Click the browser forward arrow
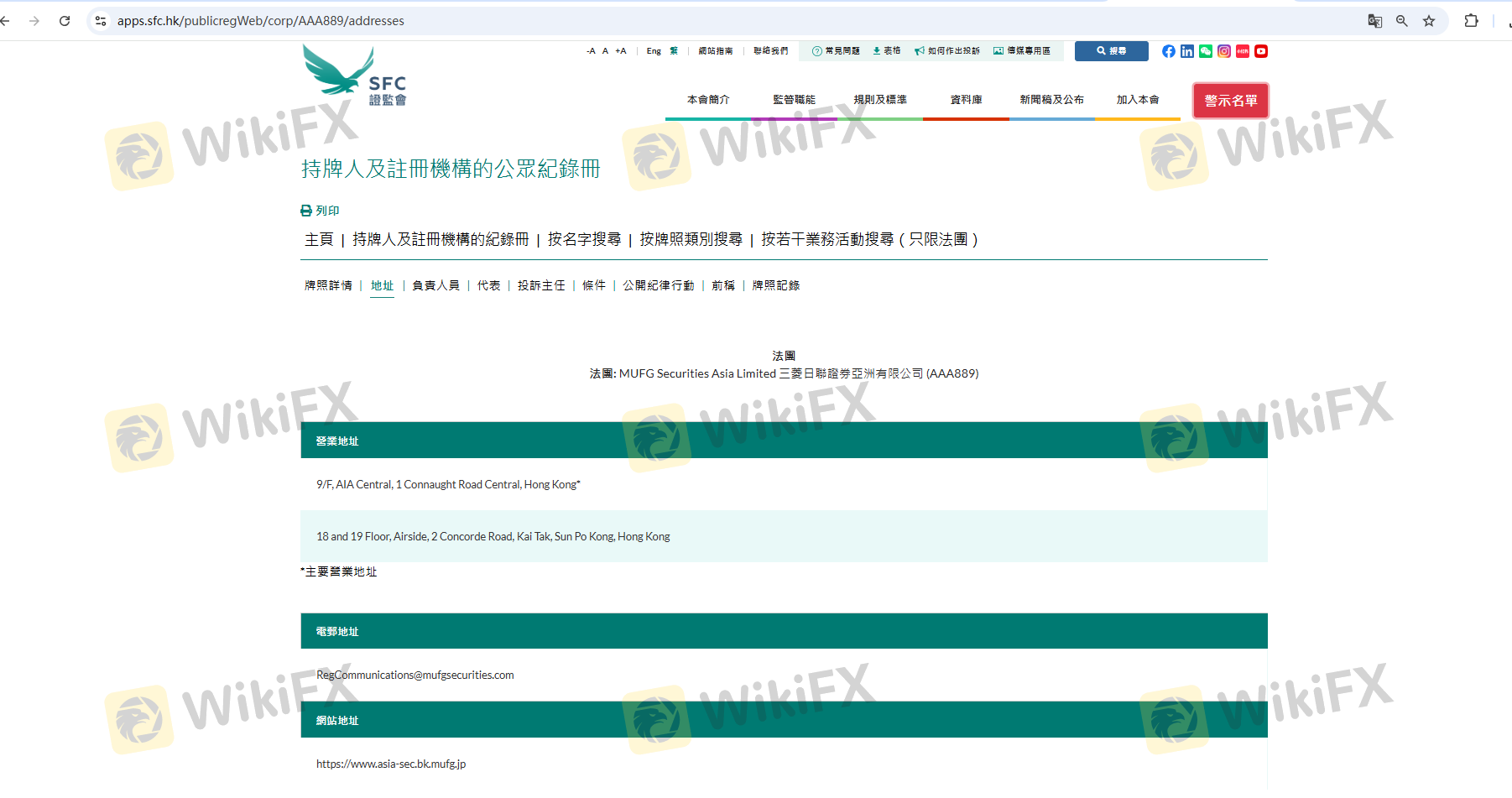This screenshot has height=798, width=1512. (x=34, y=21)
